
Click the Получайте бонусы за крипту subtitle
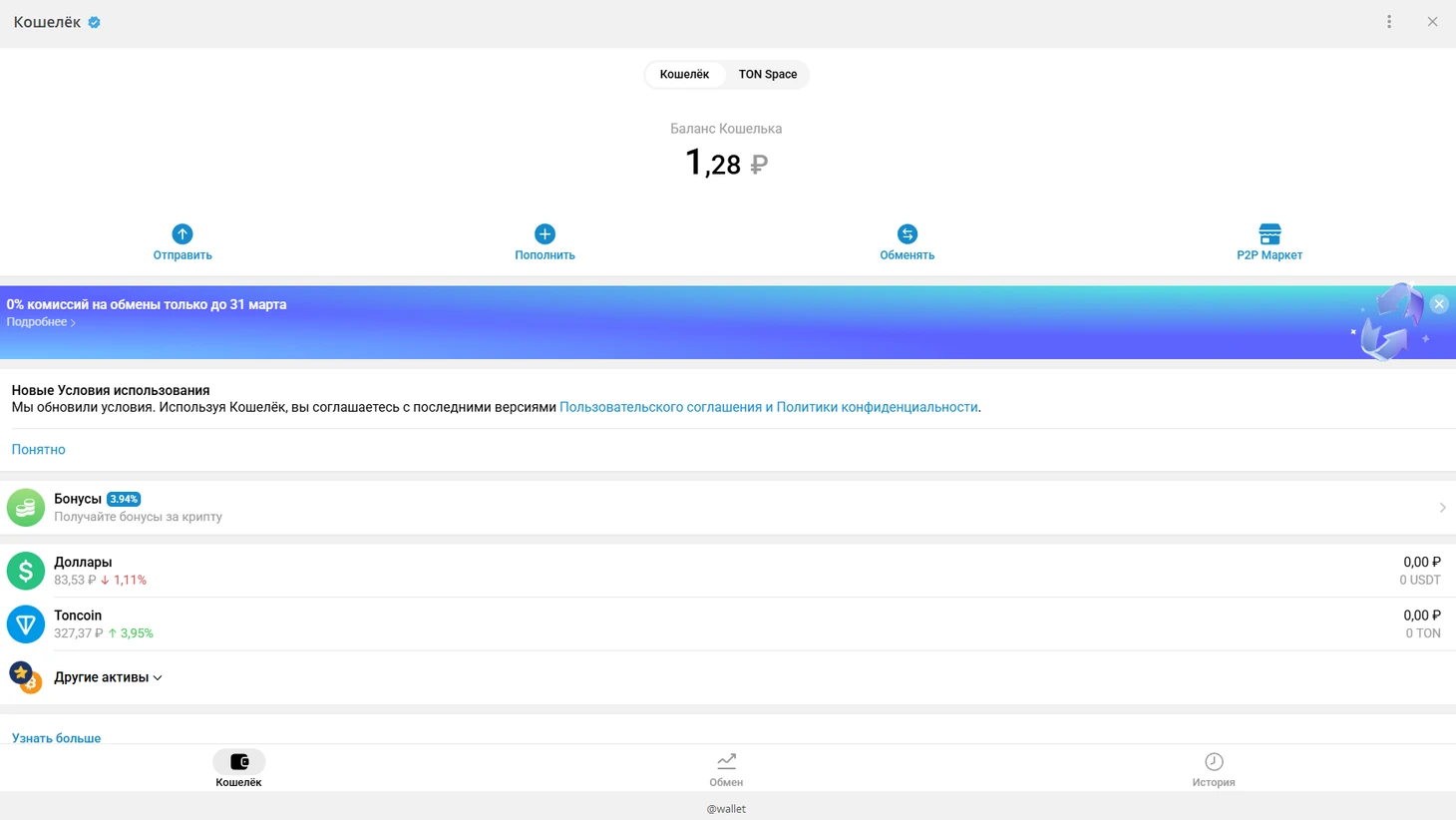point(139,517)
